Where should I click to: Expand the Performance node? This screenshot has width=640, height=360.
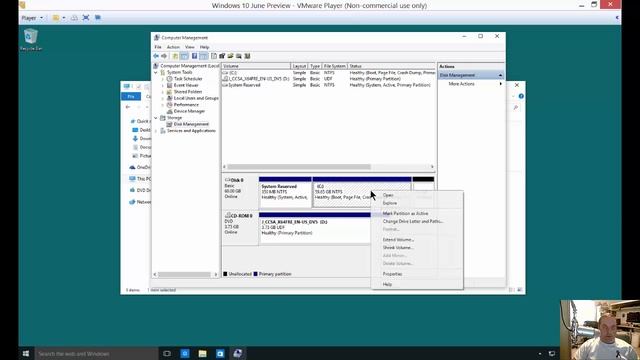tap(162, 105)
